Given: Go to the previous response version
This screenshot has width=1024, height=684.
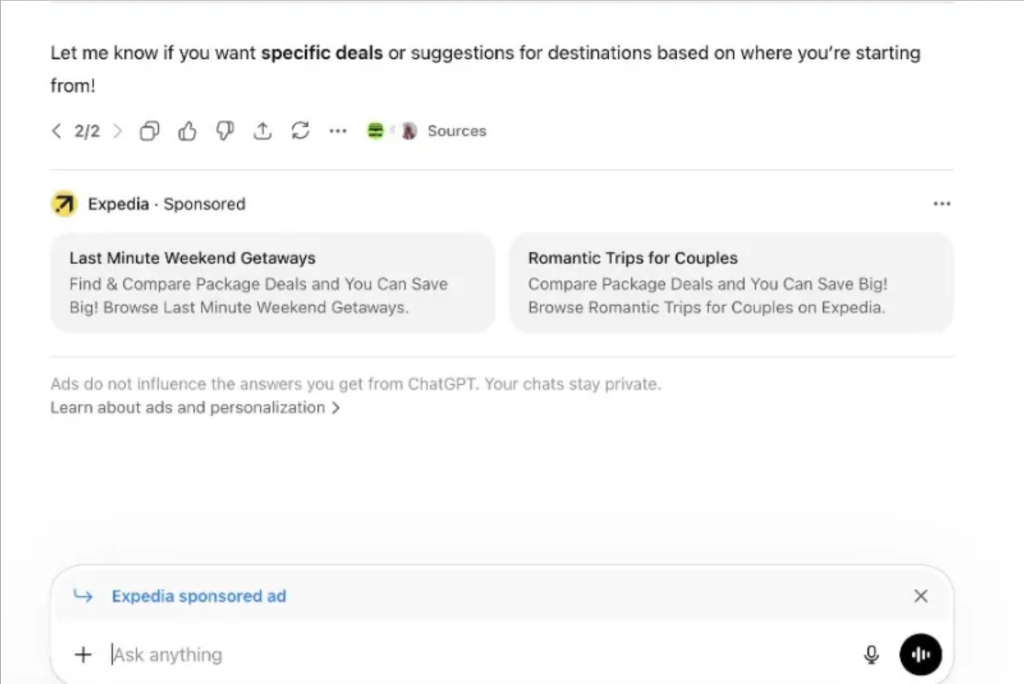Looking at the screenshot, I should point(57,131).
